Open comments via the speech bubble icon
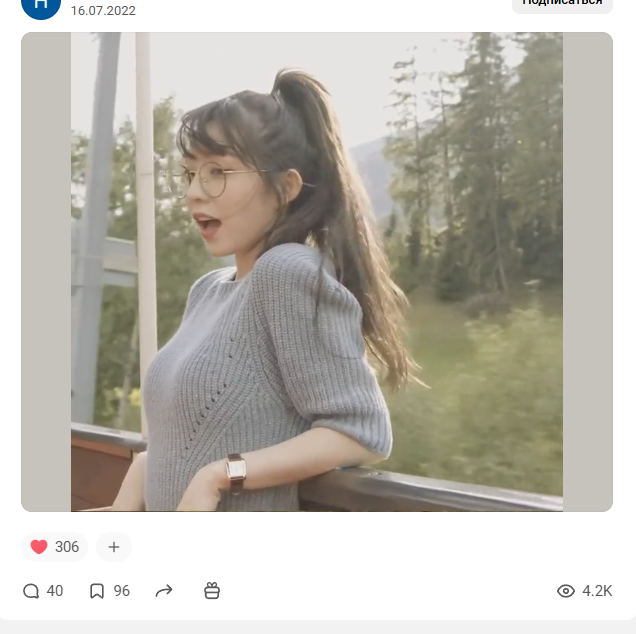 pos(31,591)
